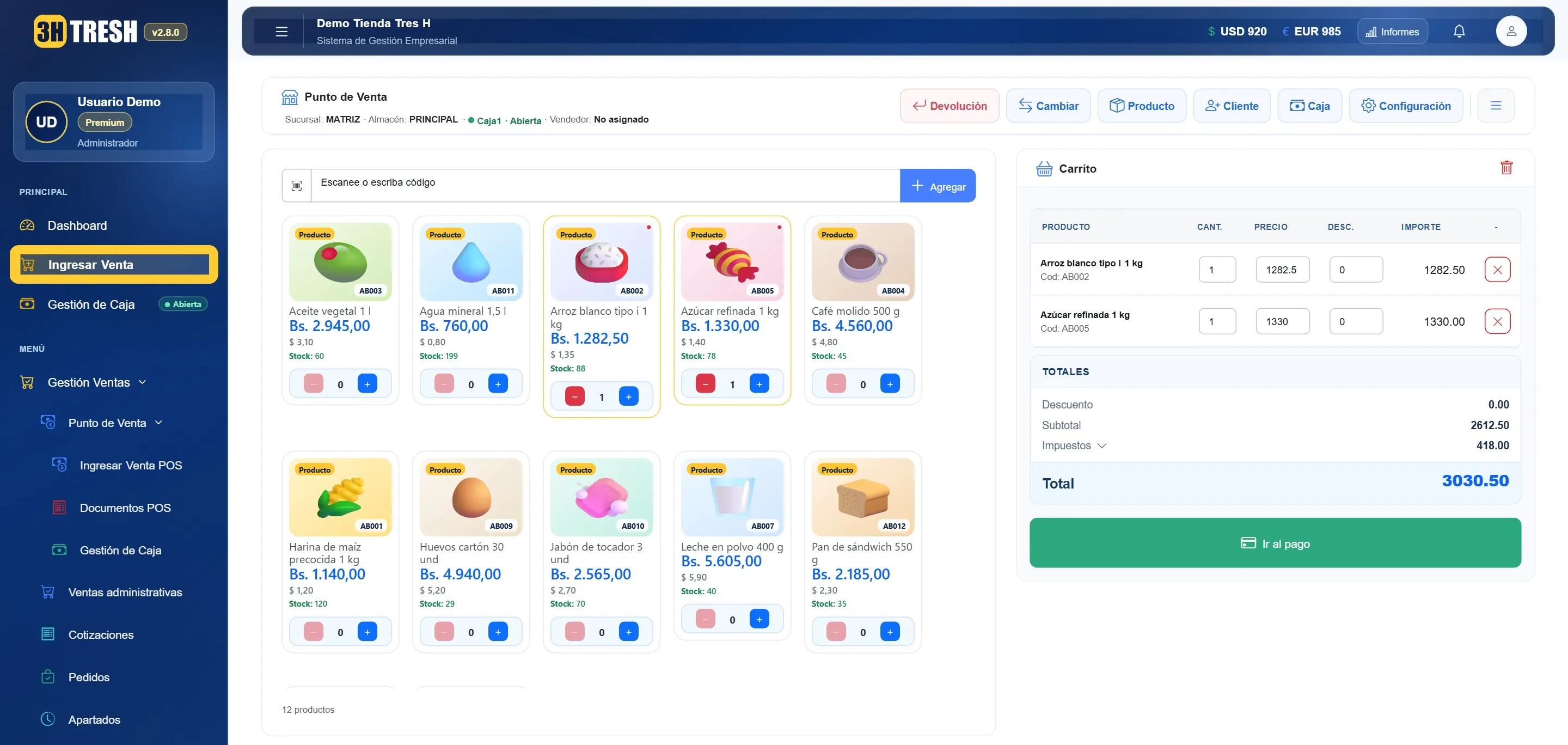Viewport: 1568px width, 745px height.
Task: Click the green Ir al pago button
Action: click(x=1275, y=543)
